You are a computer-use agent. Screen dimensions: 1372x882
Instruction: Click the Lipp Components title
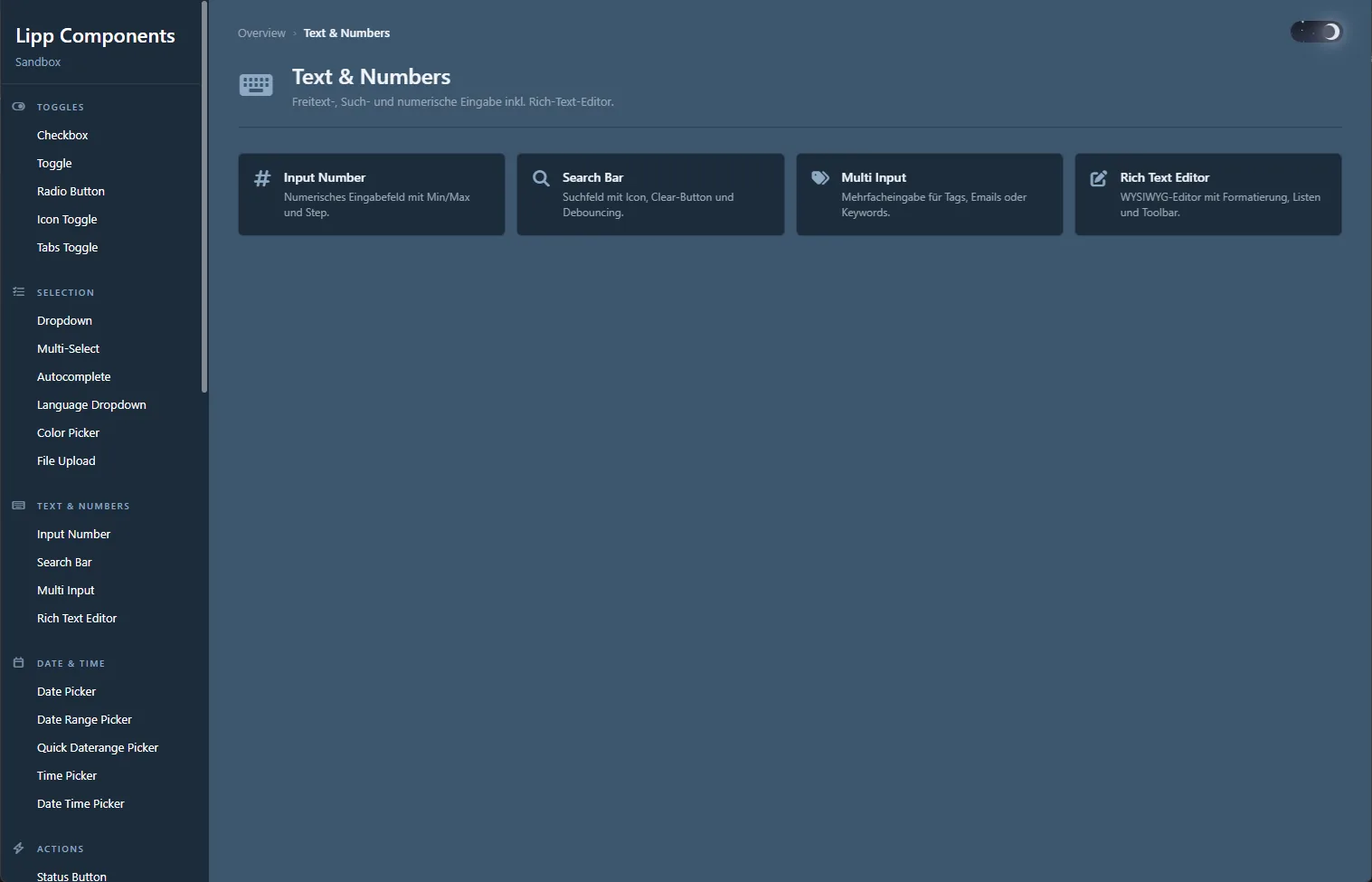click(95, 36)
